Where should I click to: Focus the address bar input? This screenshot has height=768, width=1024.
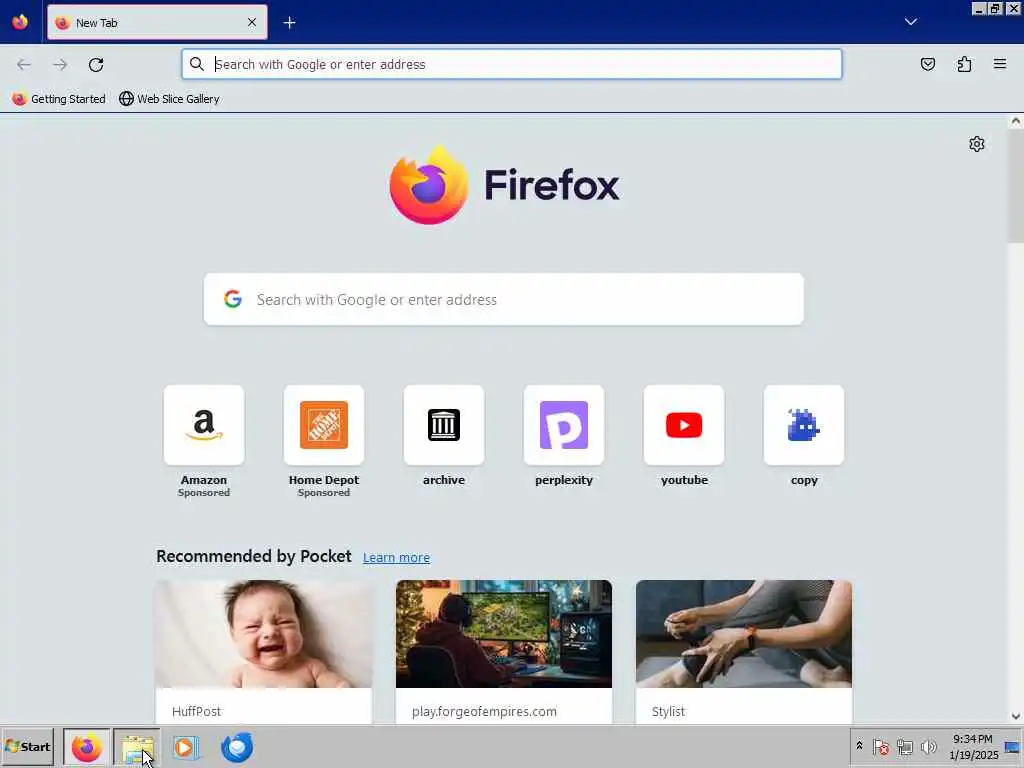click(511, 64)
